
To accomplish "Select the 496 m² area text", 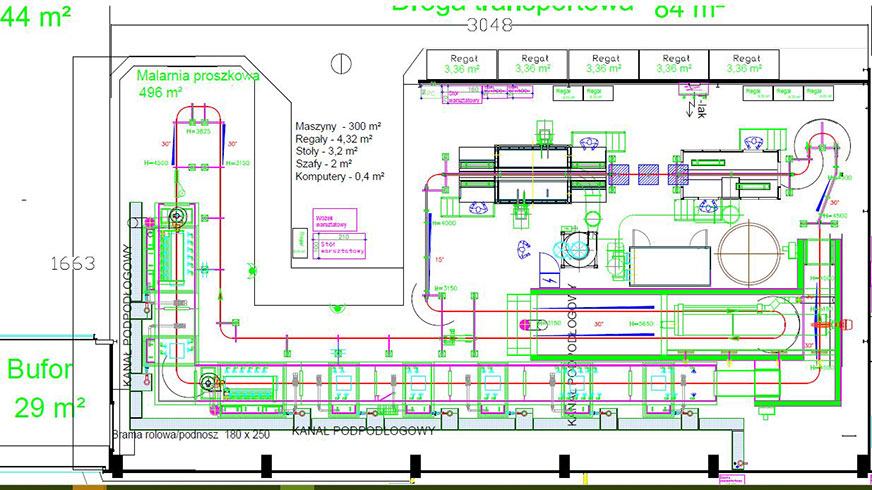I will point(160,92).
